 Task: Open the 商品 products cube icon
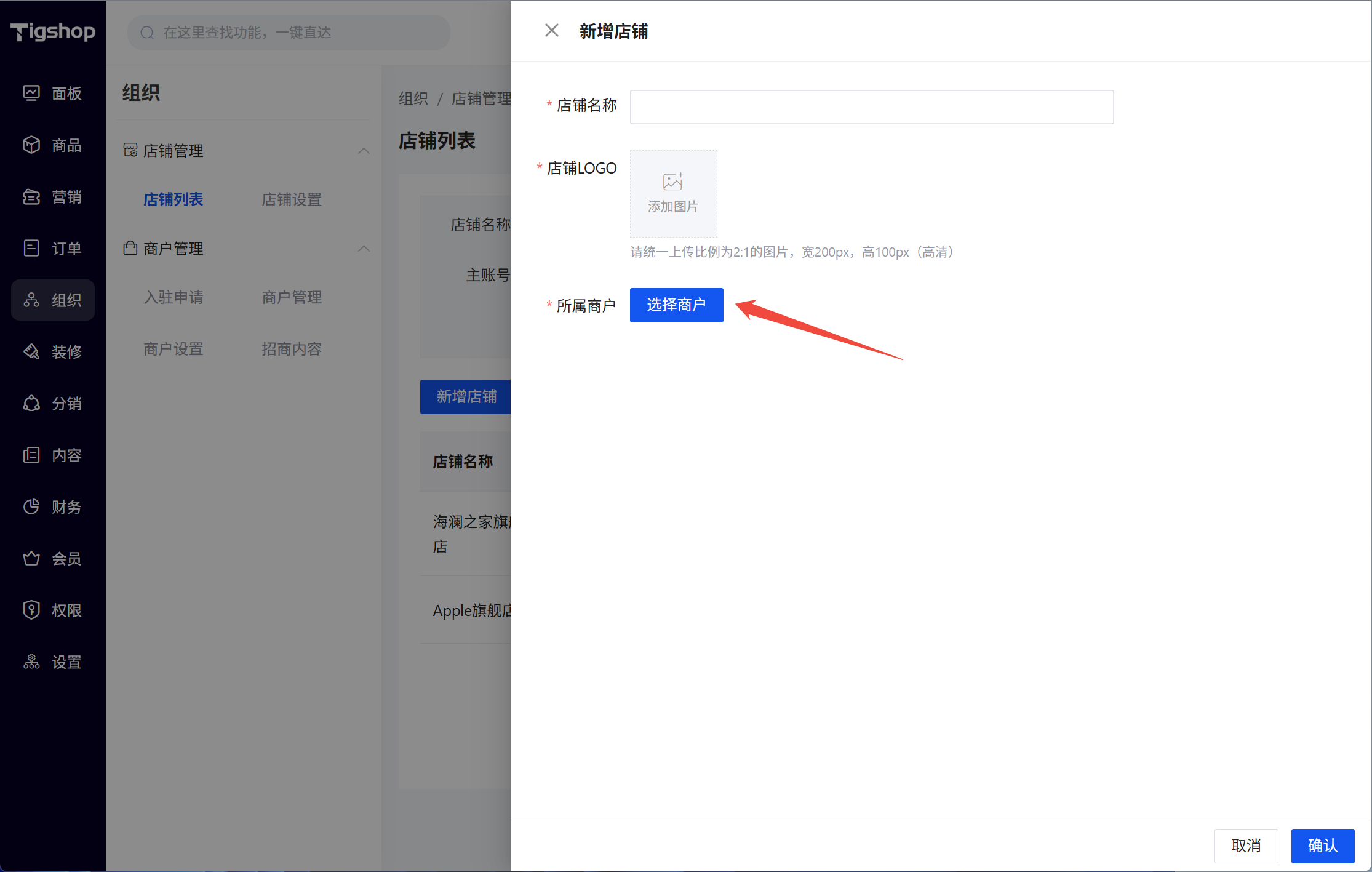[x=31, y=145]
